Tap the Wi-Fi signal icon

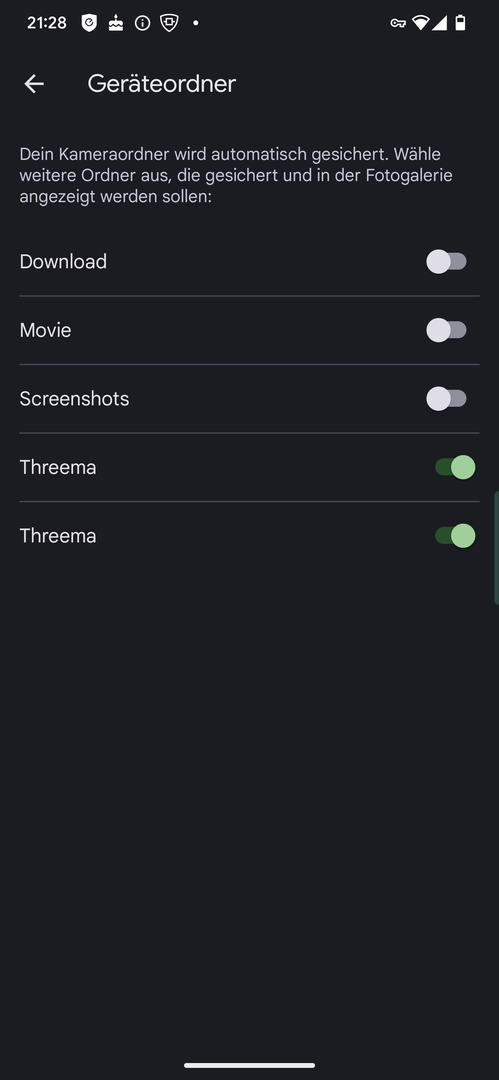click(420, 23)
